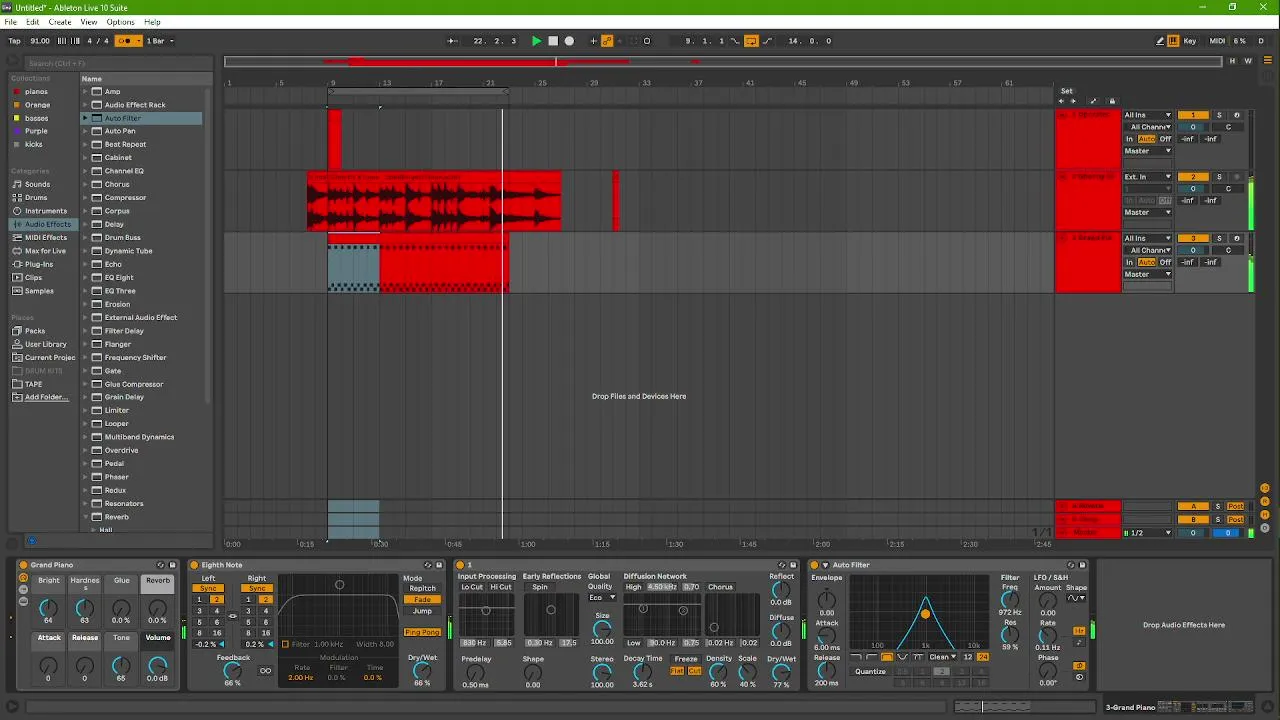Open the Edit menu
1280x720 pixels.
(x=33, y=22)
